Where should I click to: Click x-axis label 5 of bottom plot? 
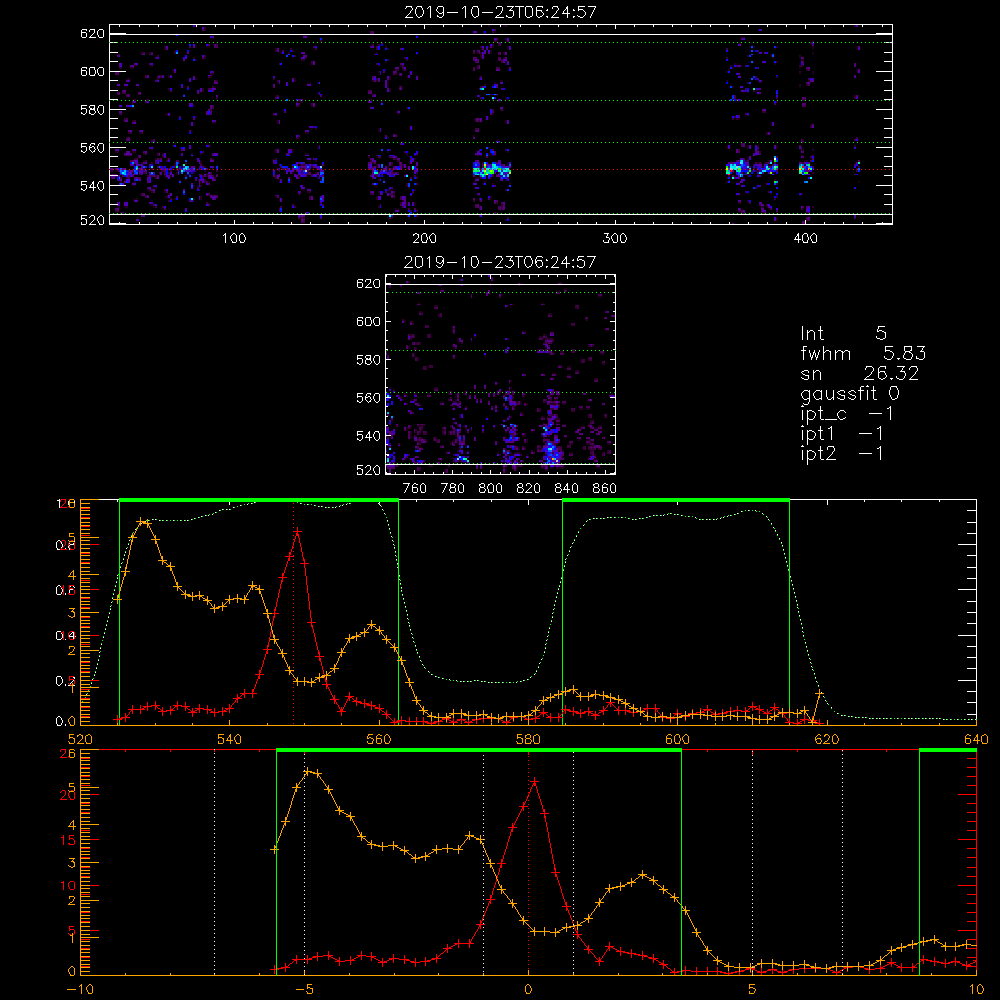click(x=752, y=990)
